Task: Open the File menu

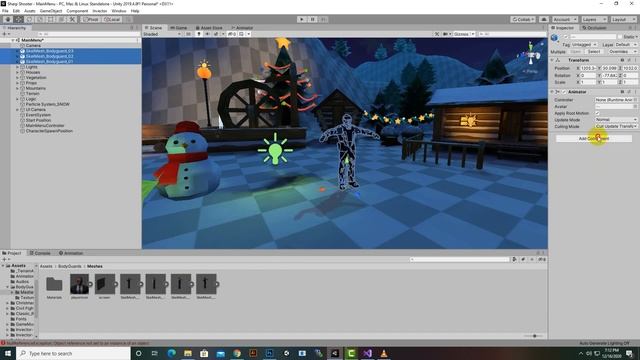Action: tap(5, 11)
